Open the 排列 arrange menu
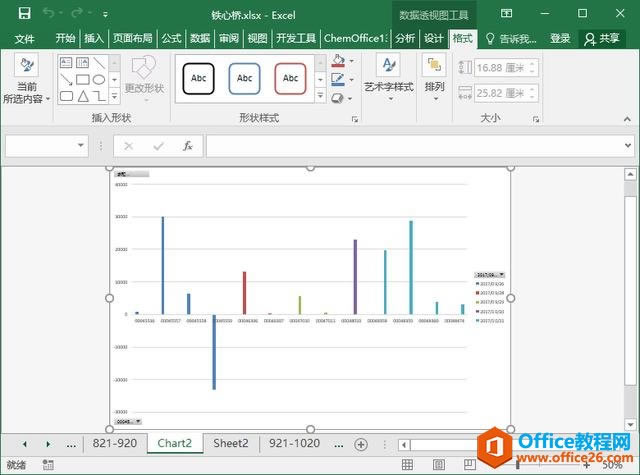The image size is (640, 475). tap(434, 79)
